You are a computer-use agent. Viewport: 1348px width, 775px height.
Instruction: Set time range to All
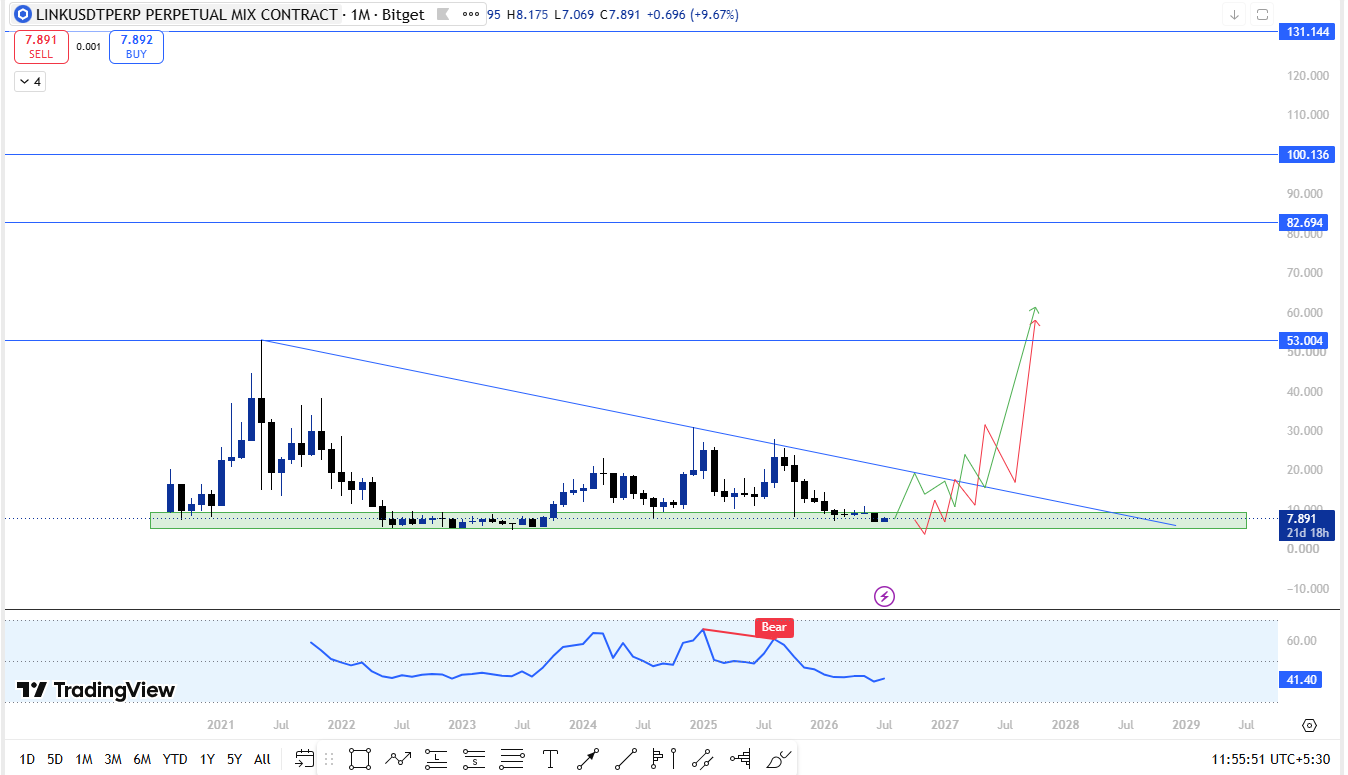262,759
